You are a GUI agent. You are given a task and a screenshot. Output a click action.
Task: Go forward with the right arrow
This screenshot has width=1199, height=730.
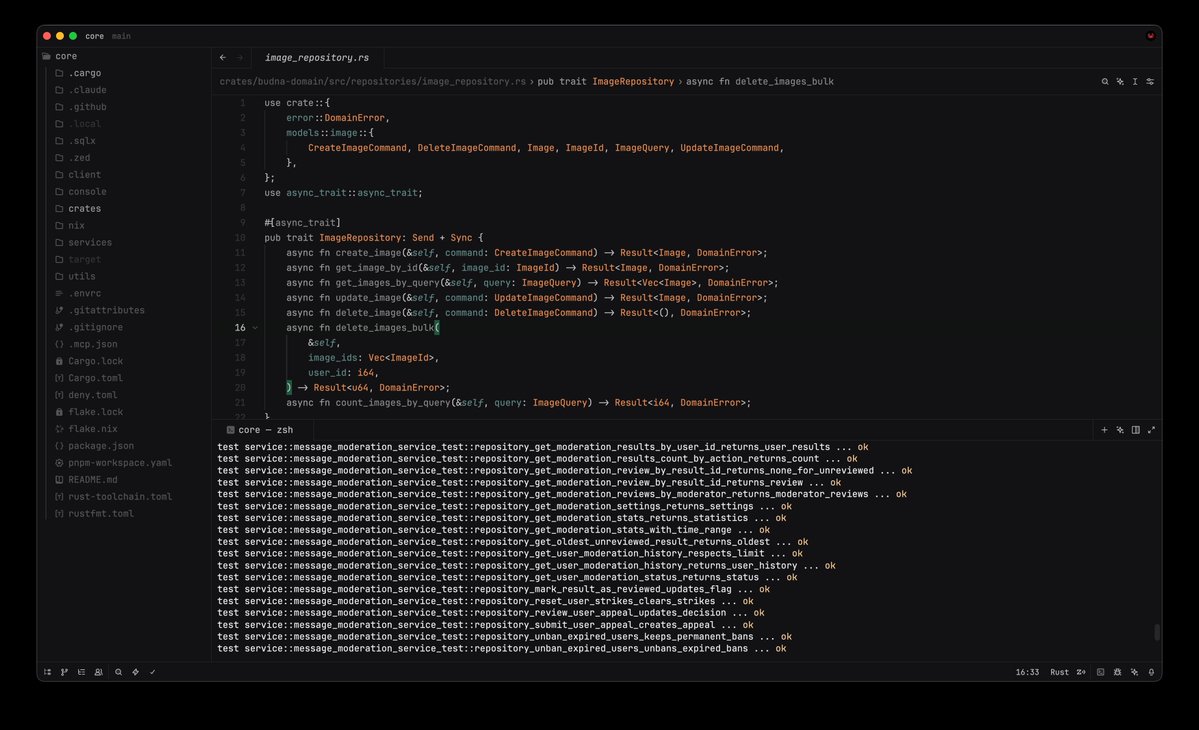[x=239, y=57]
